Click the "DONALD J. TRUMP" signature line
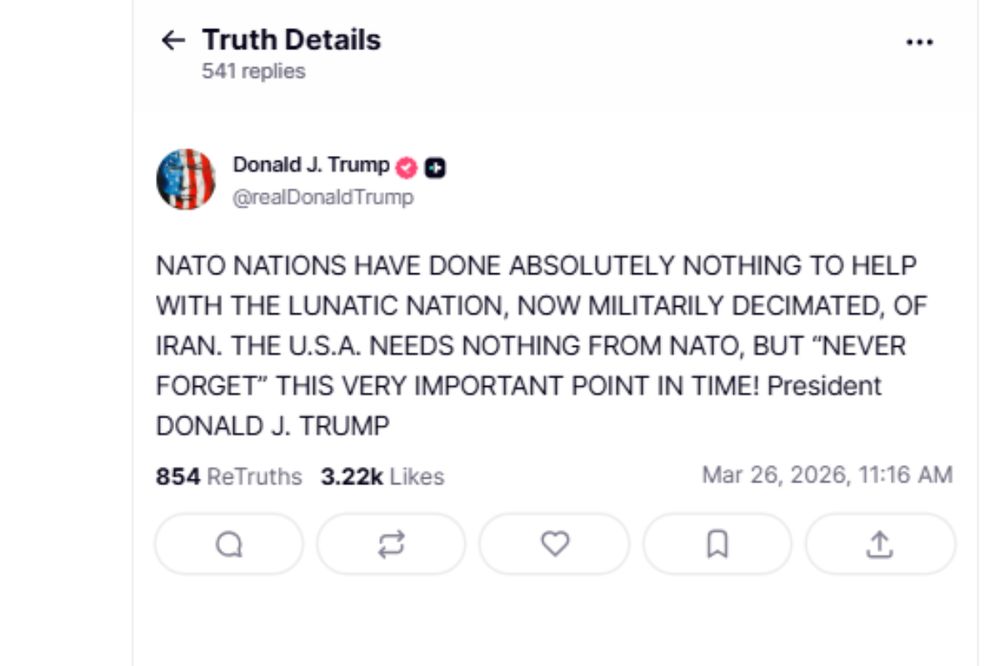This screenshot has height=666, width=1000. click(x=272, y=426)
